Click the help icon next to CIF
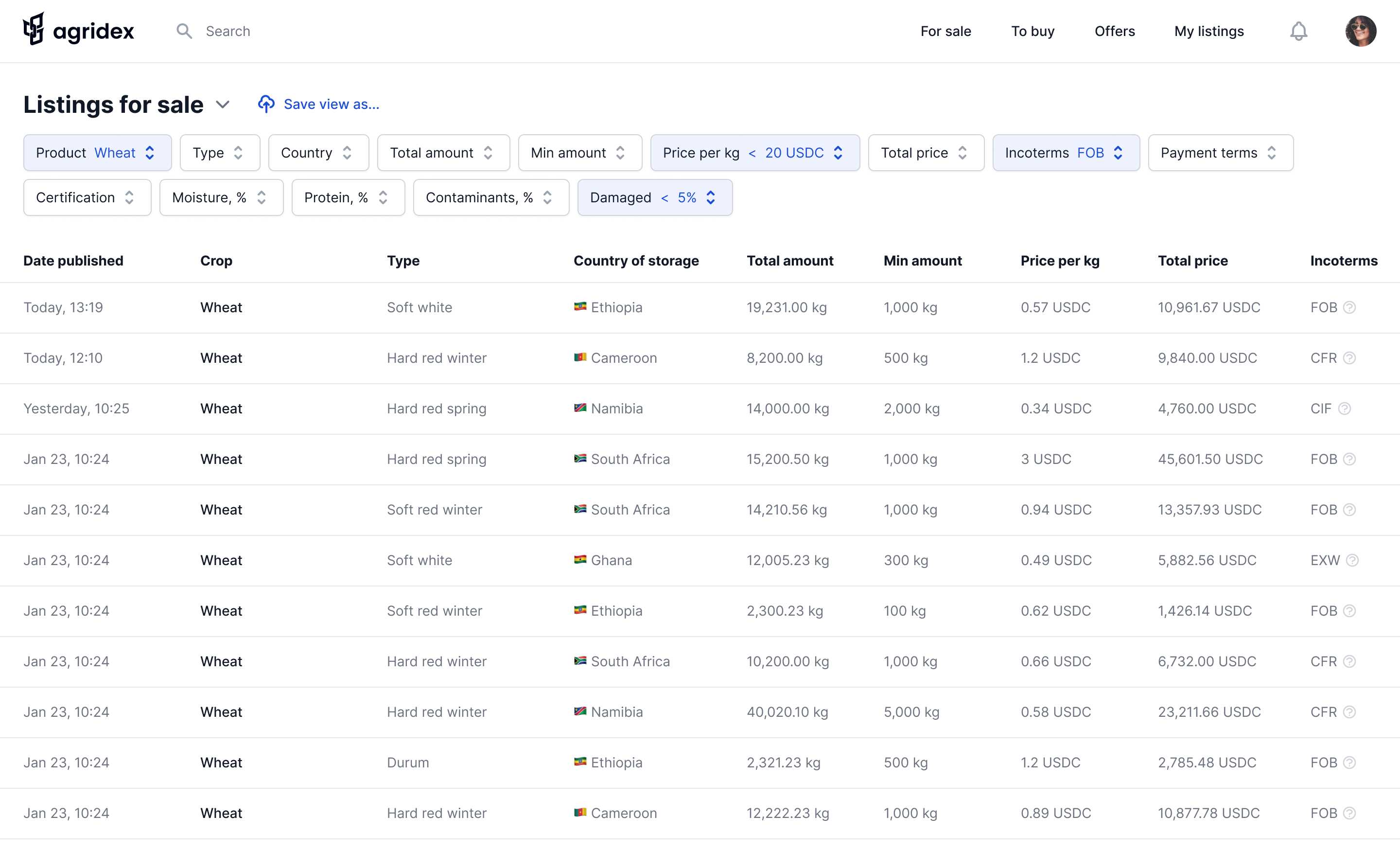Image resolution: width=1400 pixels, height=852 pixels. click(x=1344, y=408)
